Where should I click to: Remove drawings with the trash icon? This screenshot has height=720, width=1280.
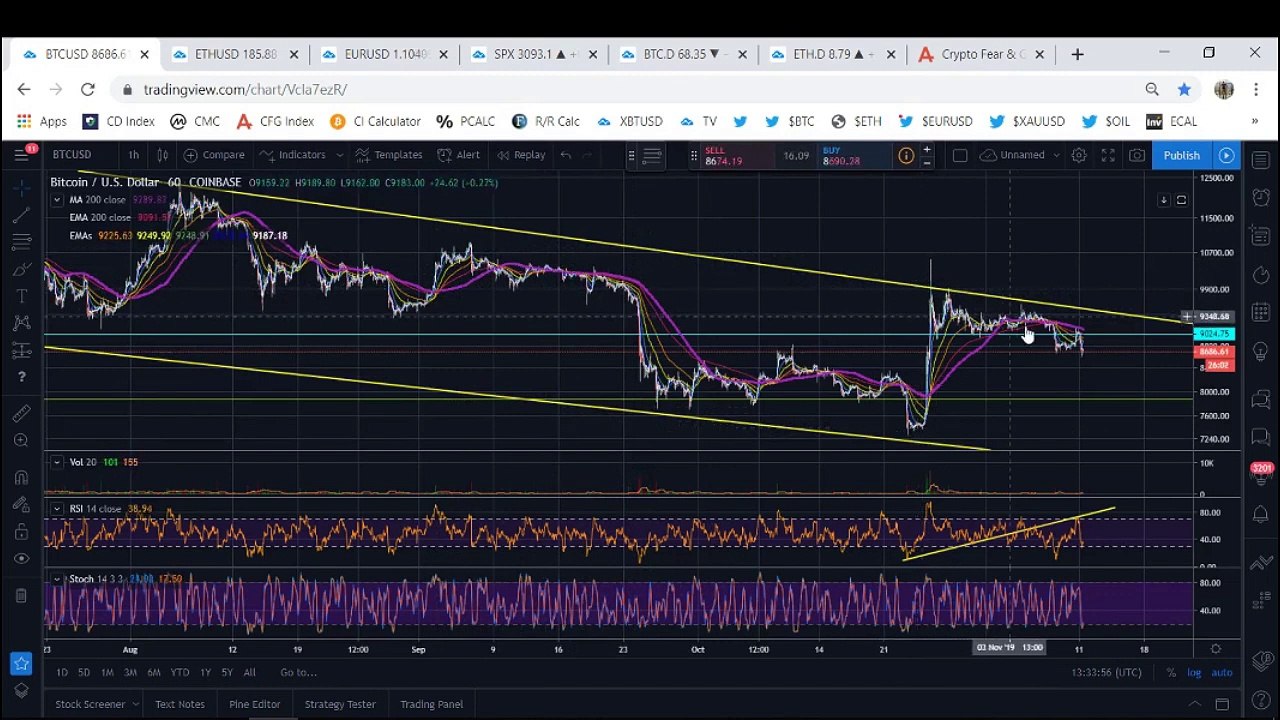[x=21, y=596]
